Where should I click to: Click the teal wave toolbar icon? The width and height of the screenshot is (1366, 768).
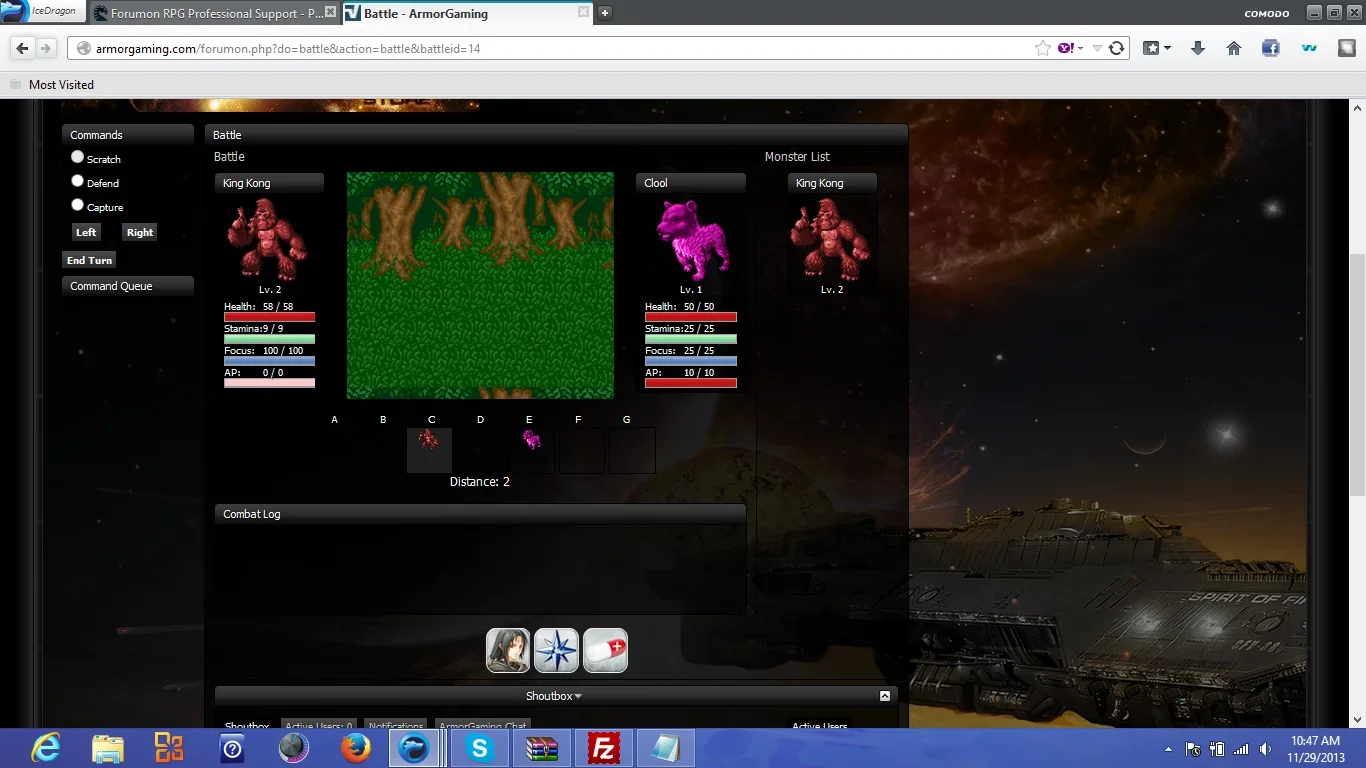[1308, 48]
